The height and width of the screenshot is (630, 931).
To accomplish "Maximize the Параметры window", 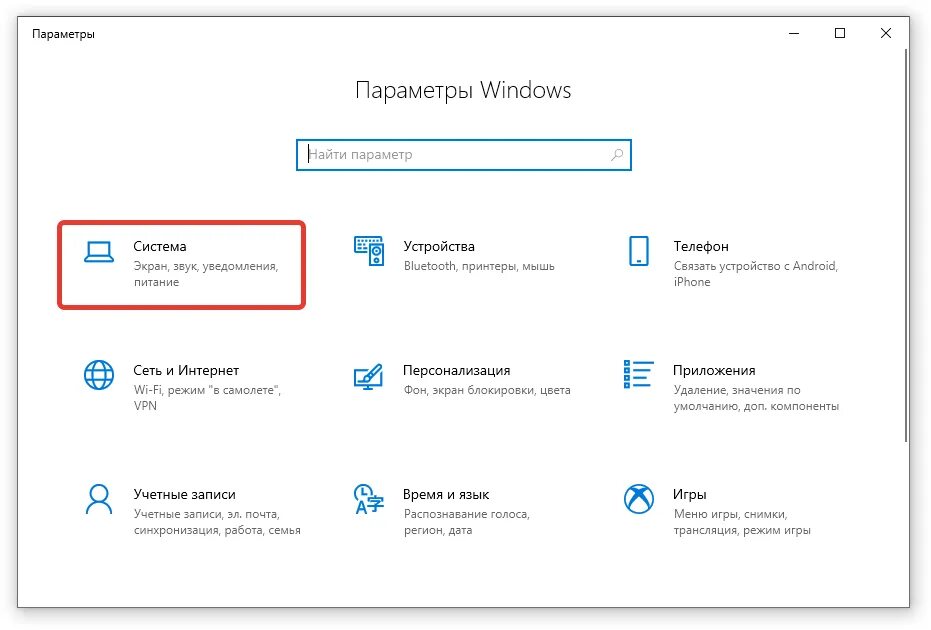I will coord(840,33).
